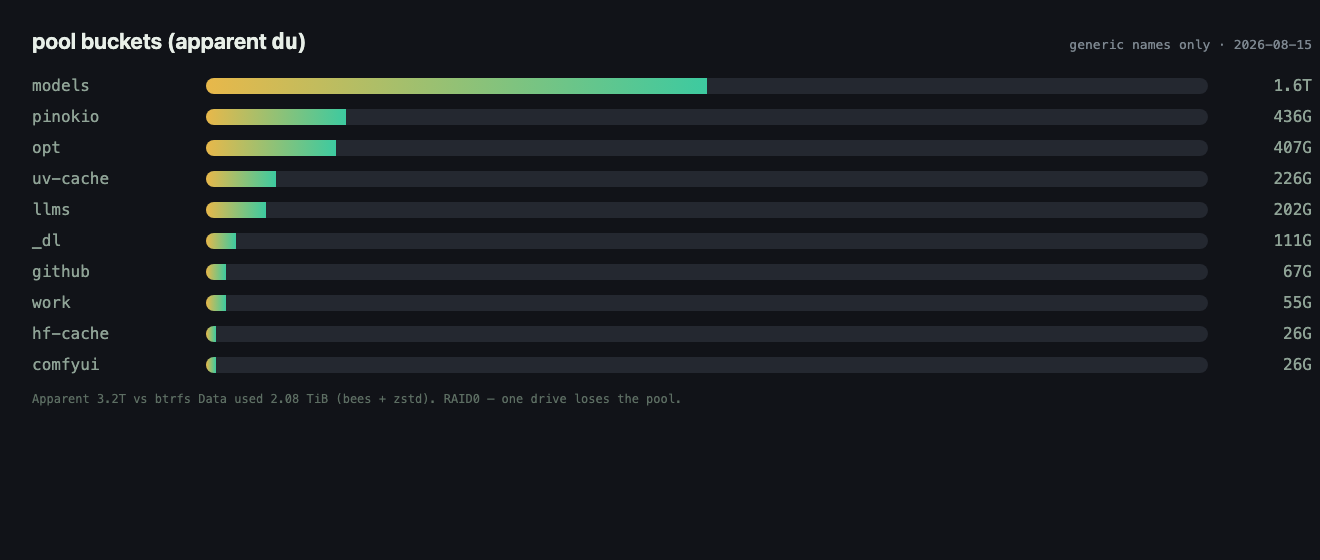The width and height of the screenshot is (1320, 560).
Task: Click the '407G' size value
Action: (1292, 148)
